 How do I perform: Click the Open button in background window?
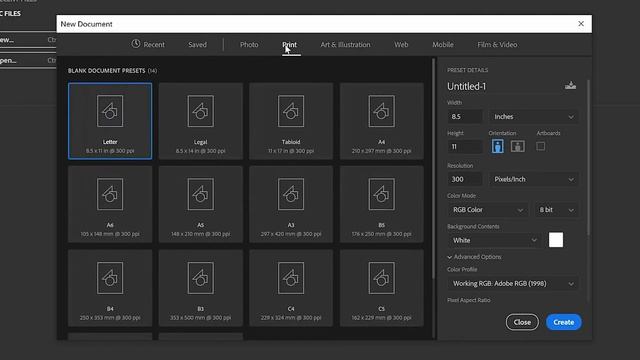point(28,60)
